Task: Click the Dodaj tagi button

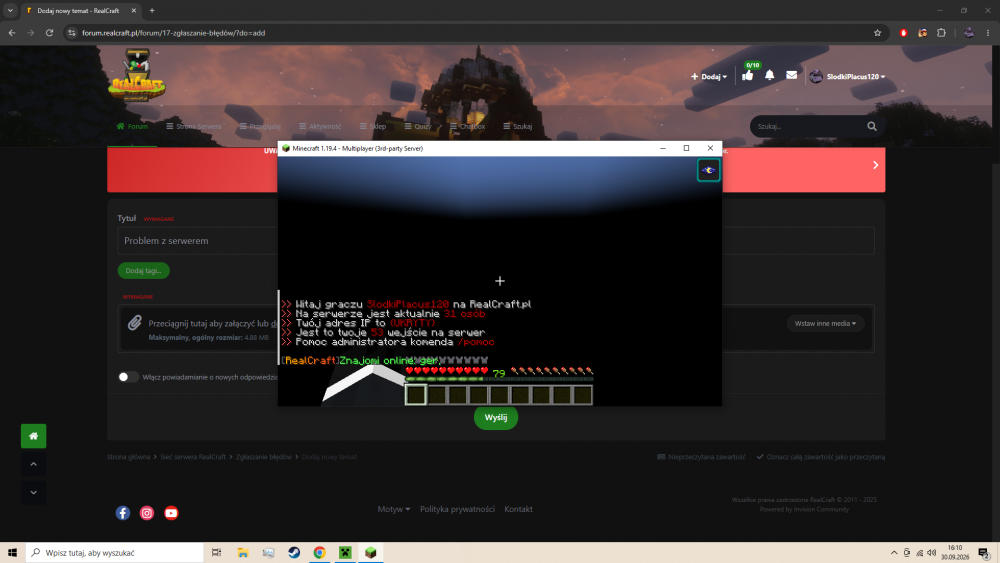Action: (x=143, y=270)
